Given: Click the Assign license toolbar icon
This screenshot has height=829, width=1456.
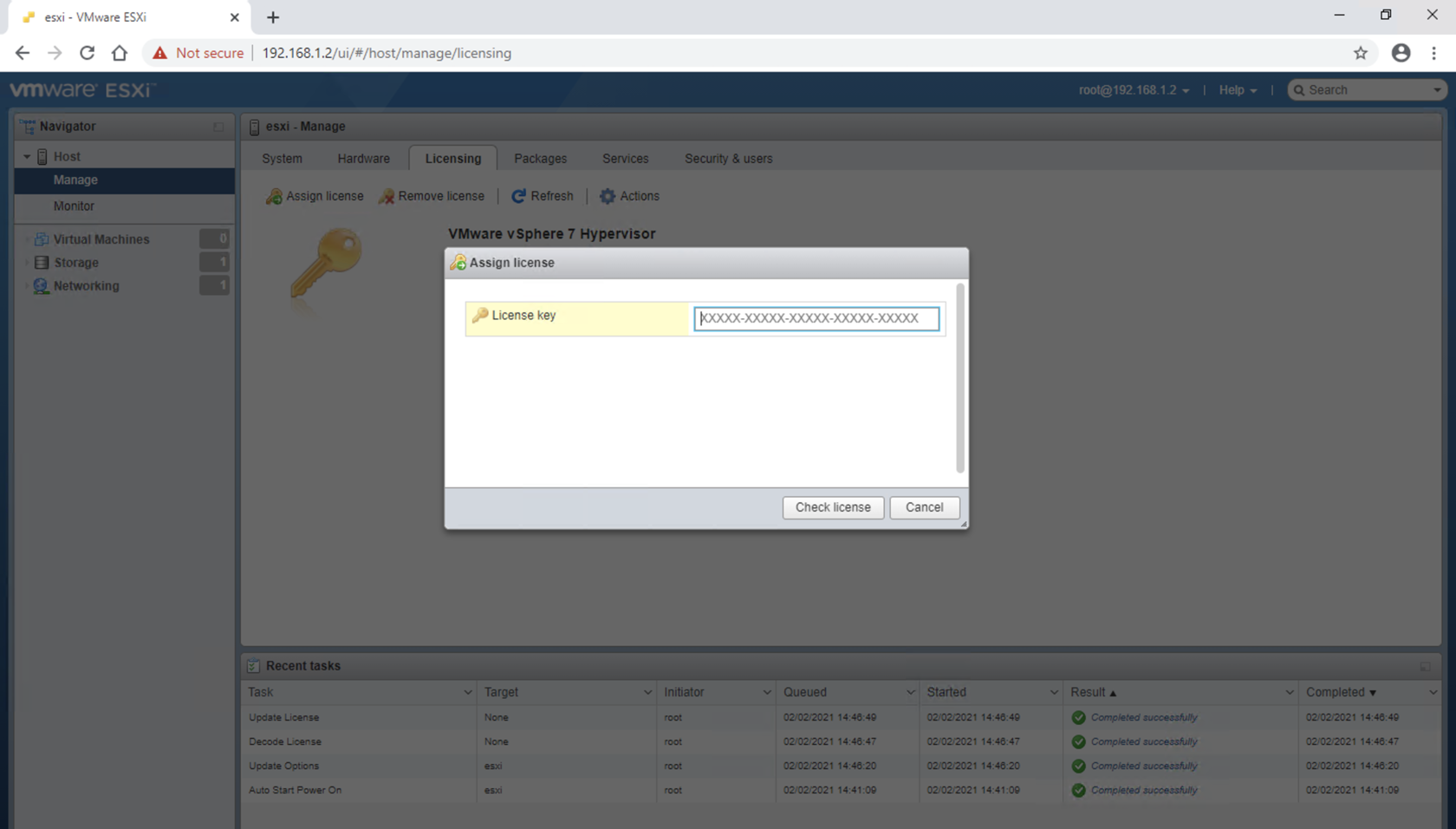Looking at the screenshot, I should tap(274, 196).
